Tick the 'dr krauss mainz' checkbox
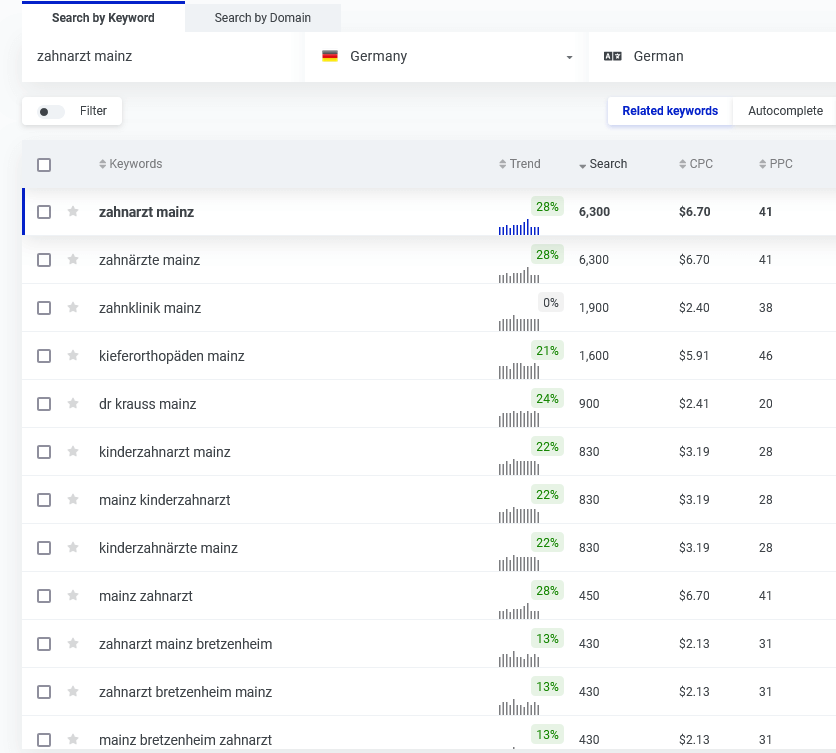The image size is (836, 753). point(44,404)
